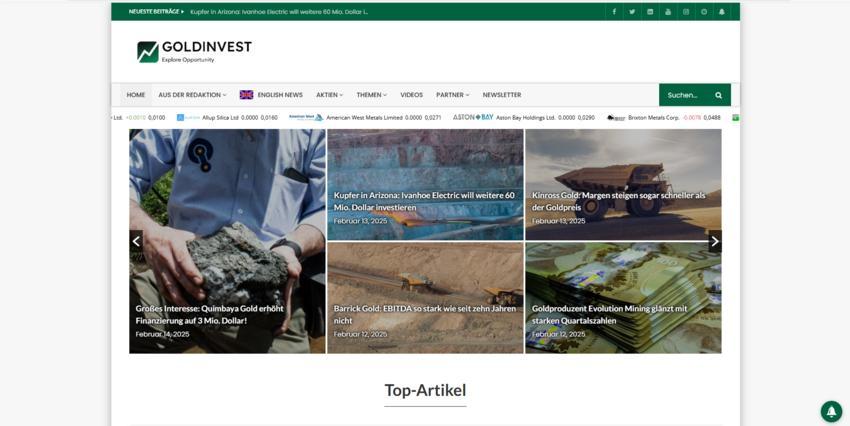The height and width of the screenshot is (426, 850).
Task: Click date Februar 12, 2025 under Barrick article
Action: (360, 334)
